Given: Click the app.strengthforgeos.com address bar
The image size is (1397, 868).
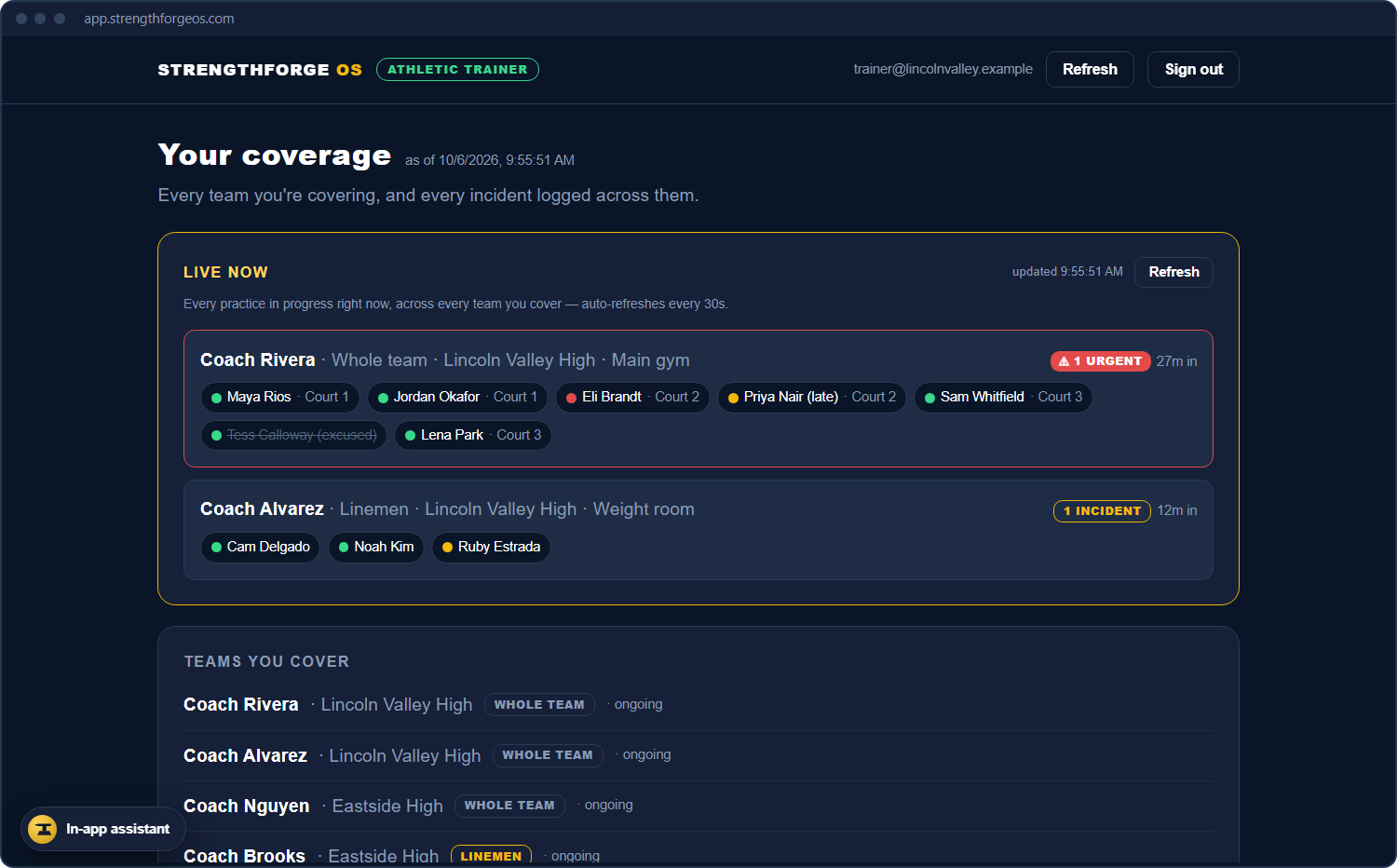Looking at the screenshot, I should pyautogui.click(x=159, y=19).
